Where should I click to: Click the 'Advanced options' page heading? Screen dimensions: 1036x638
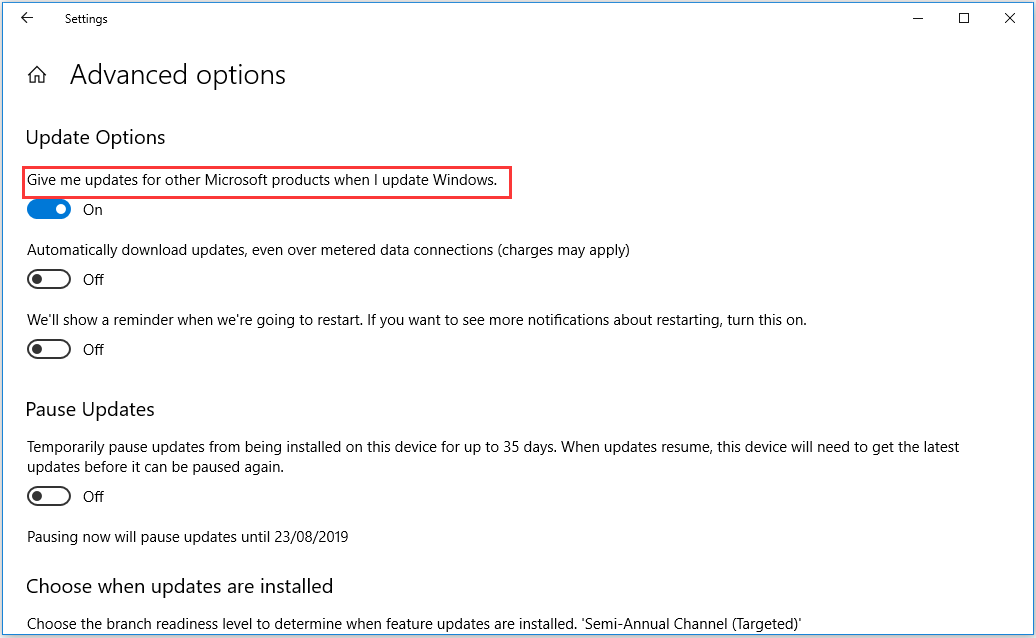click(178, 75)
